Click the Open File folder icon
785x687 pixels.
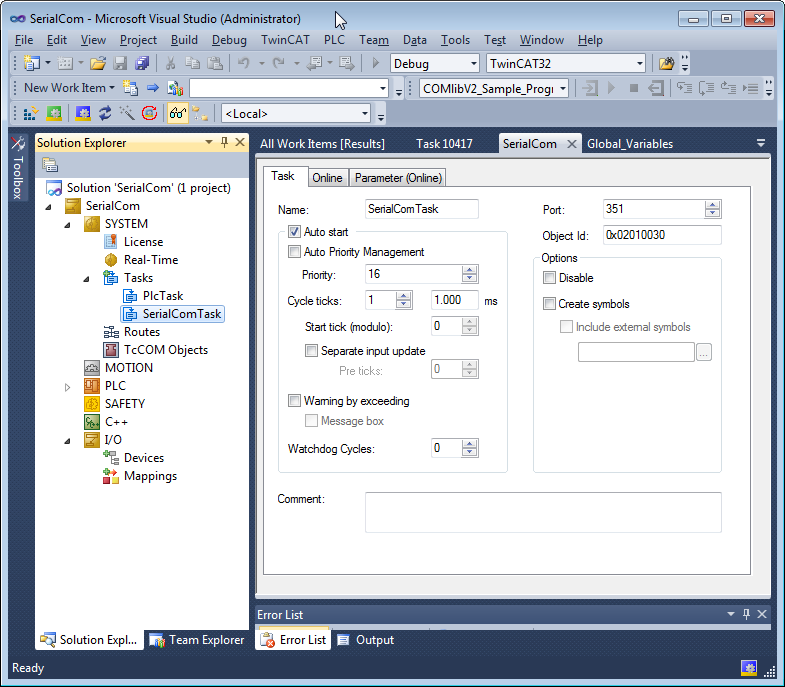[x=98, y=63]
